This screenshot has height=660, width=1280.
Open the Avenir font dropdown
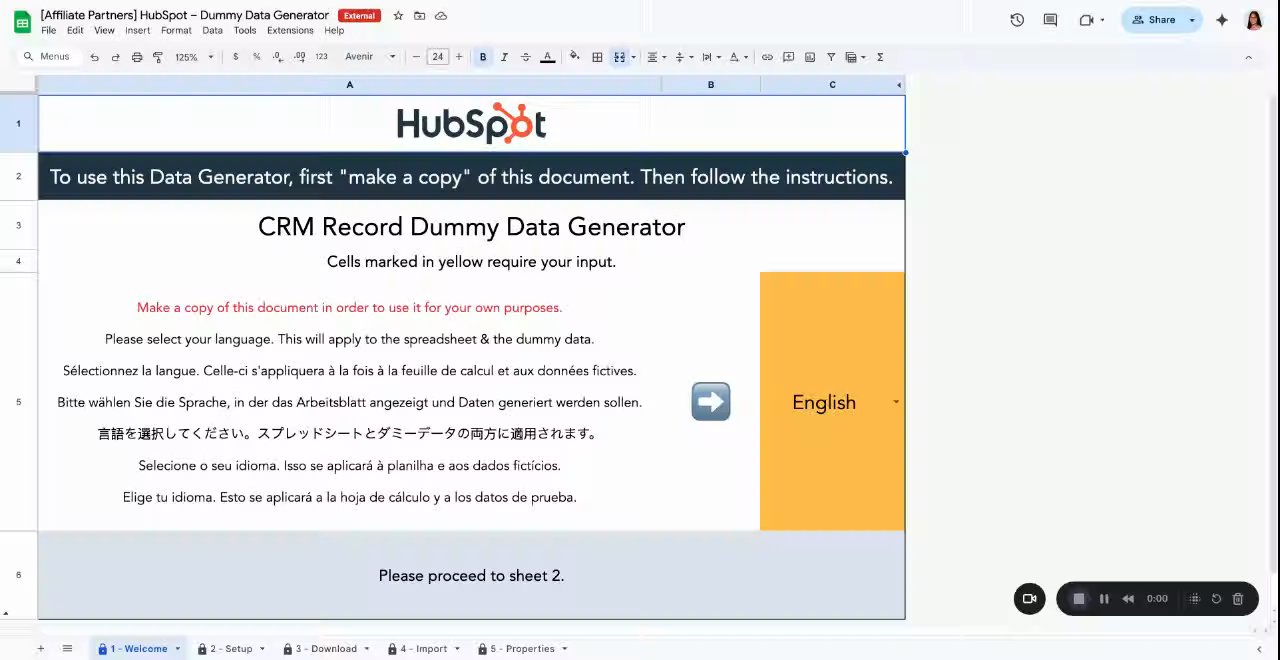coord(370,57)
